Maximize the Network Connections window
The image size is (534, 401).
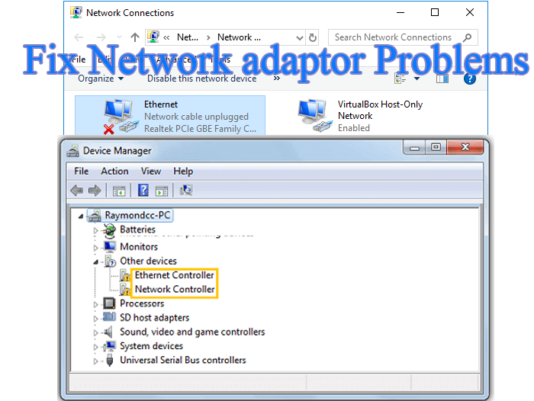coord(435,13)
